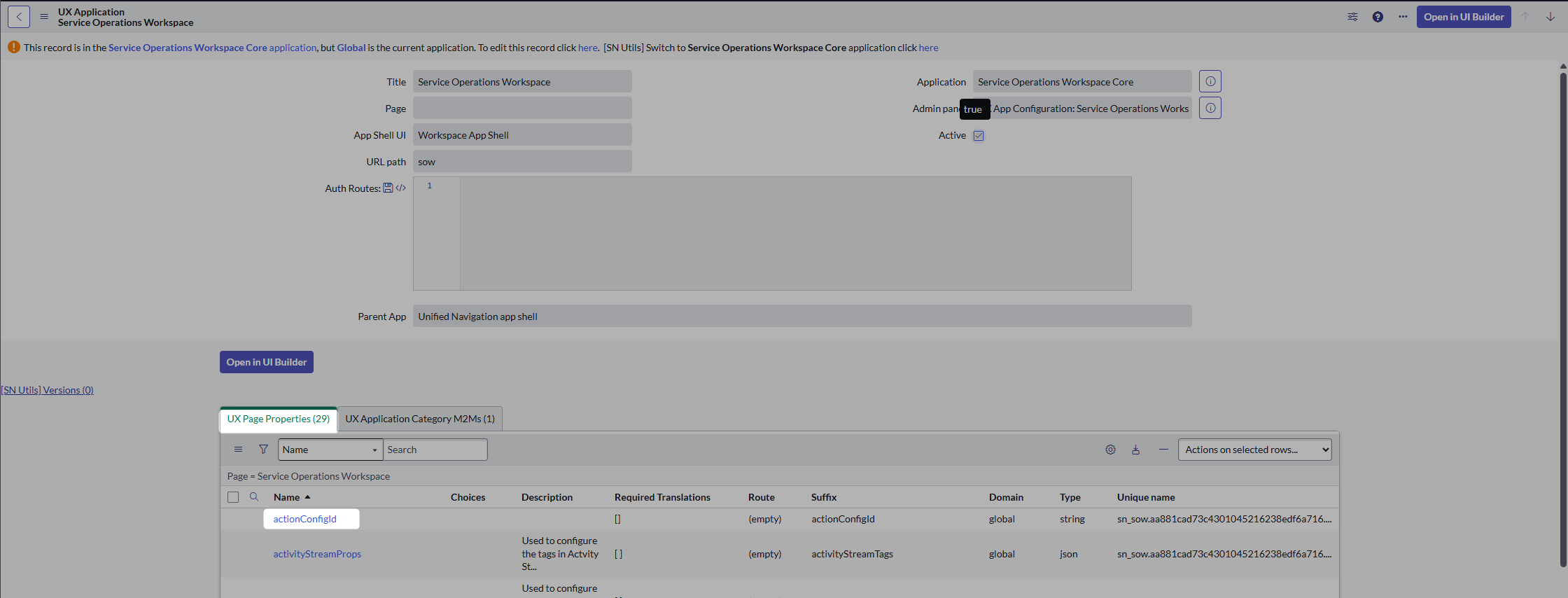The width and height of the screenshot is (1568, 598).
Task: Select the UX Page Properties tab
Action: [278, 419]
